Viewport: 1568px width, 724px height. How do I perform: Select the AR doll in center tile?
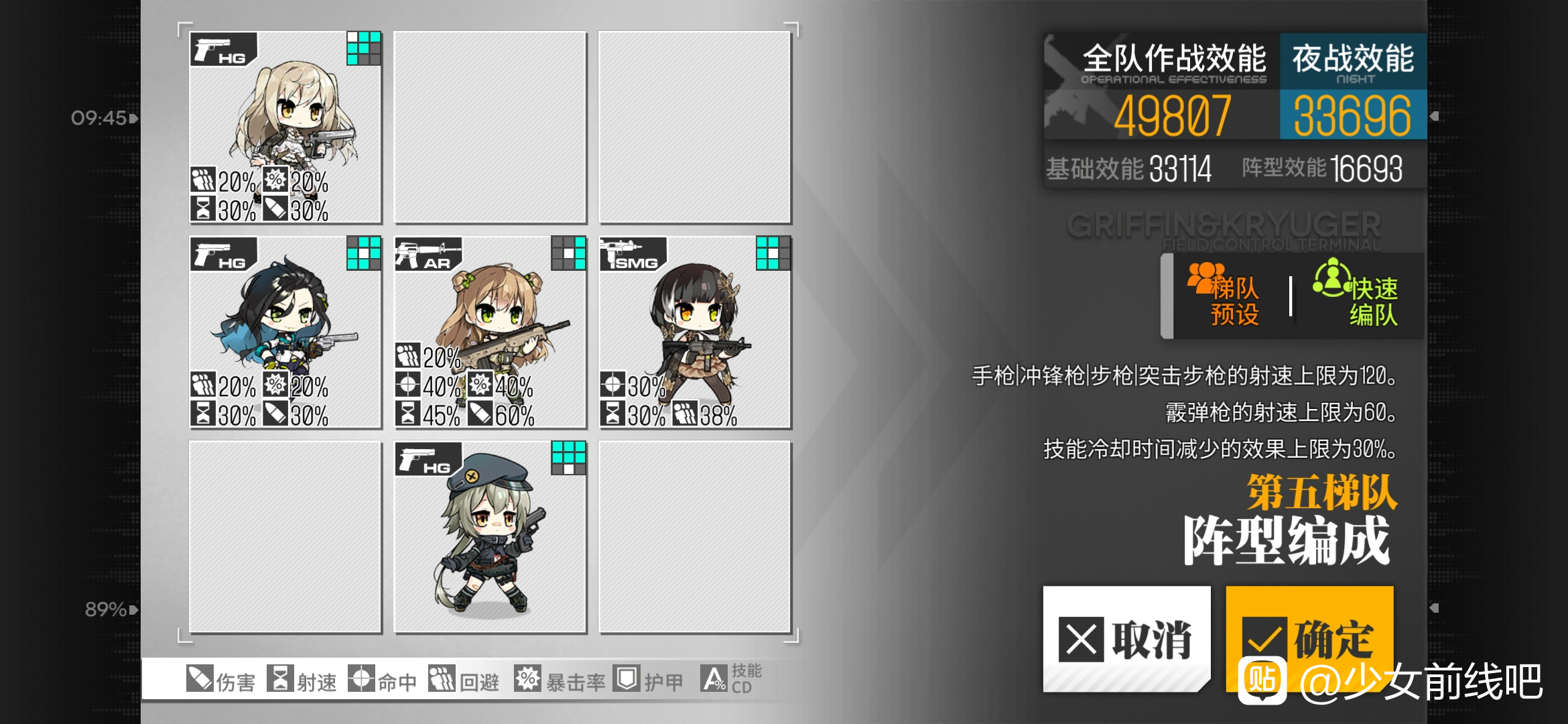pyautogui.click(x=490, y=333)
